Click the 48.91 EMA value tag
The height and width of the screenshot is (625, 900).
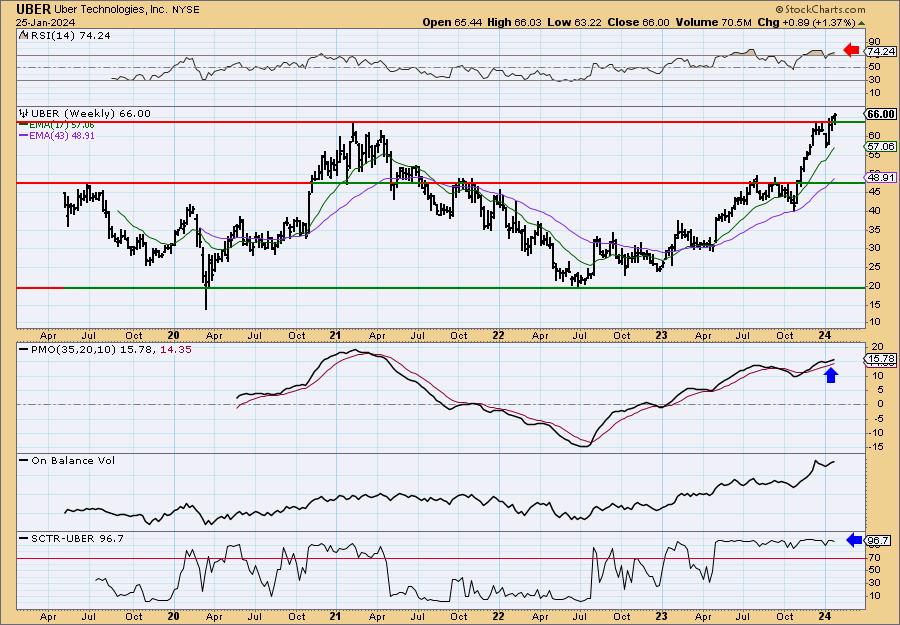coord(881,177)
